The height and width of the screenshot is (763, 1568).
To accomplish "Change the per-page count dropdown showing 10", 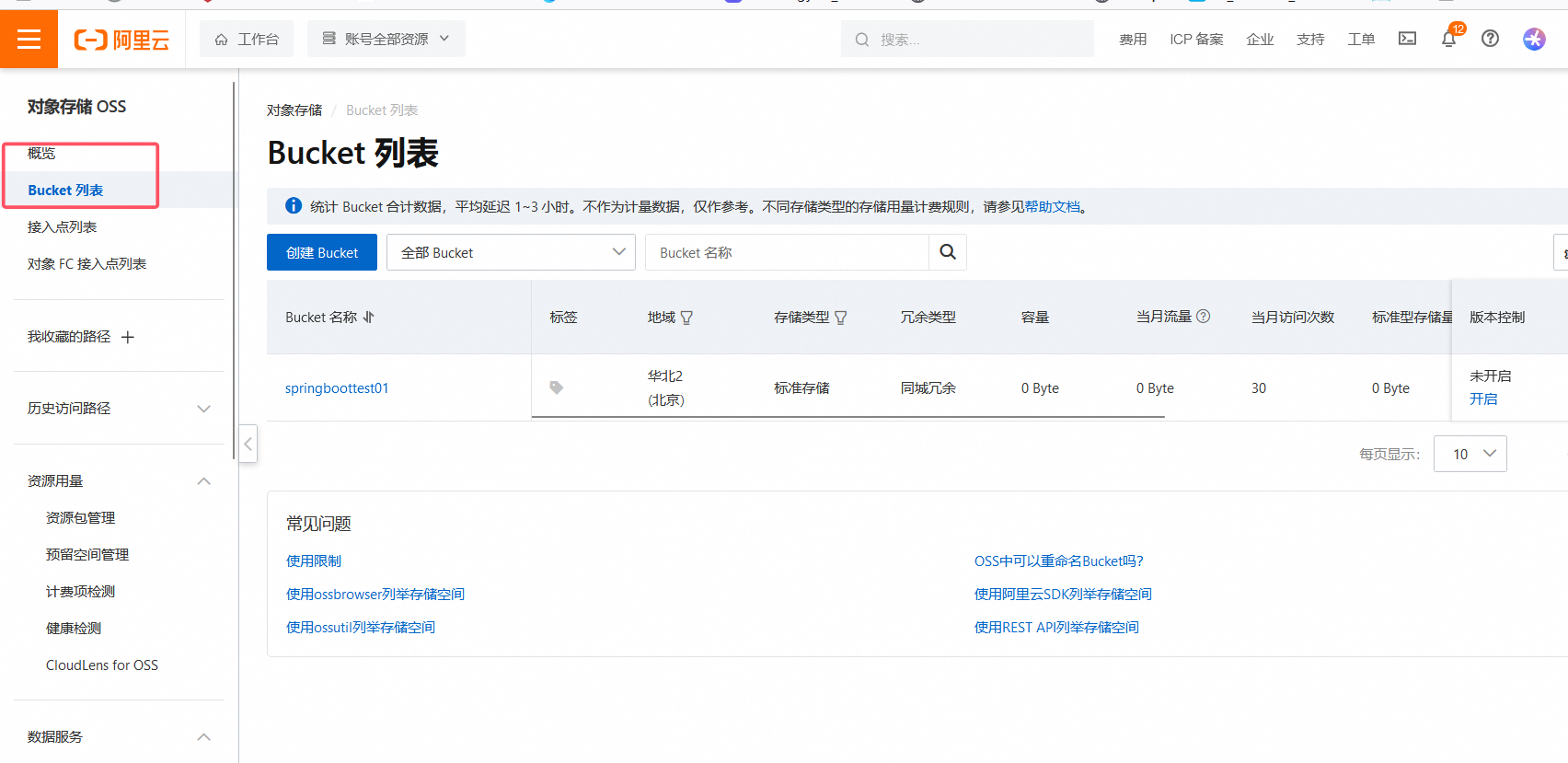I will tap(1470, 454).
